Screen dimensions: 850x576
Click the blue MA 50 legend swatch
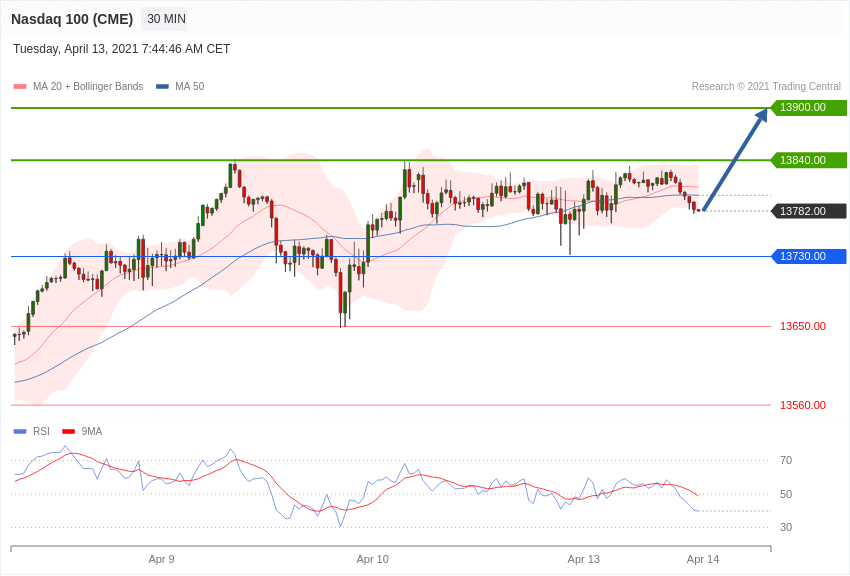pyautogui.click(x=163, y=86)
